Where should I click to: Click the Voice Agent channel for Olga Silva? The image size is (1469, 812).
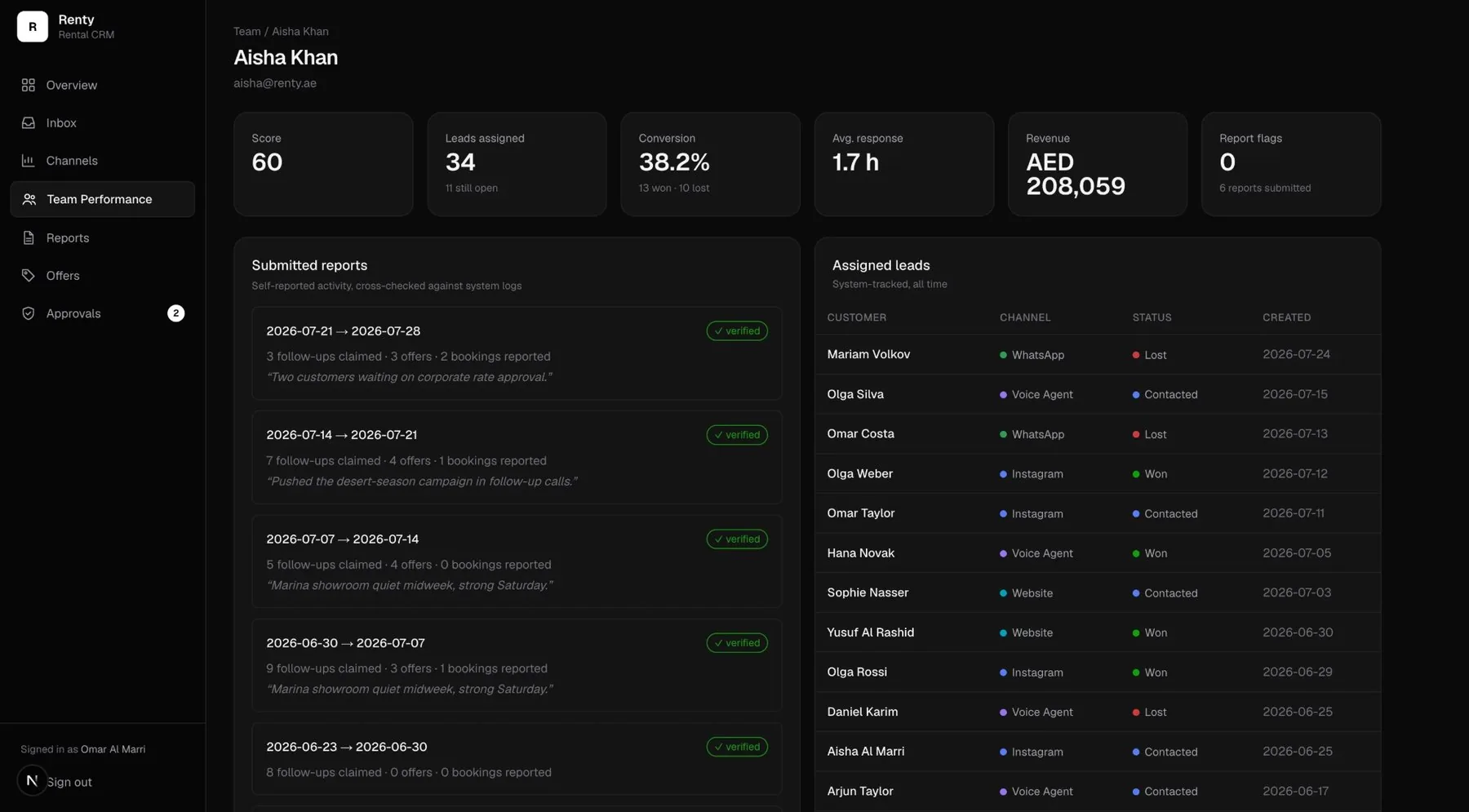[x=1036, y=394]
